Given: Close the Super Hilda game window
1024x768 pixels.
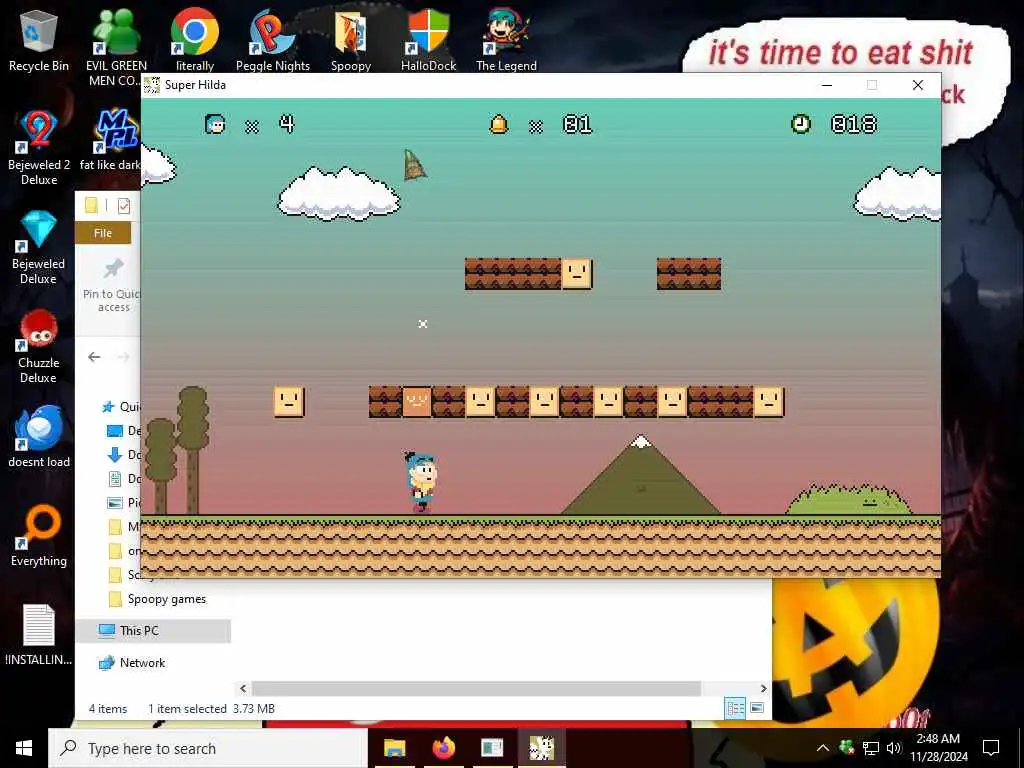Looking at the screenshot, I should coord(918,85).
